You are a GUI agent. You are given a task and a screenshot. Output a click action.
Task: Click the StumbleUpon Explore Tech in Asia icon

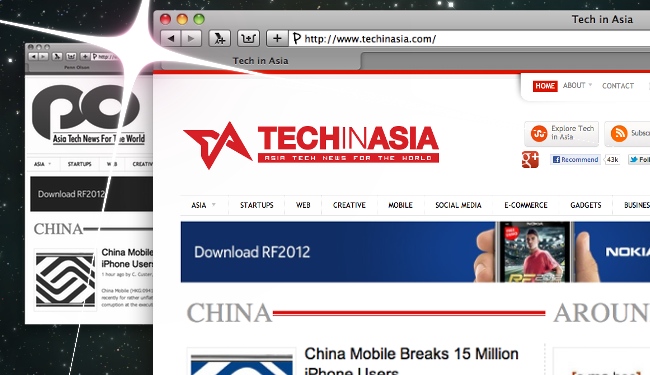539,133
